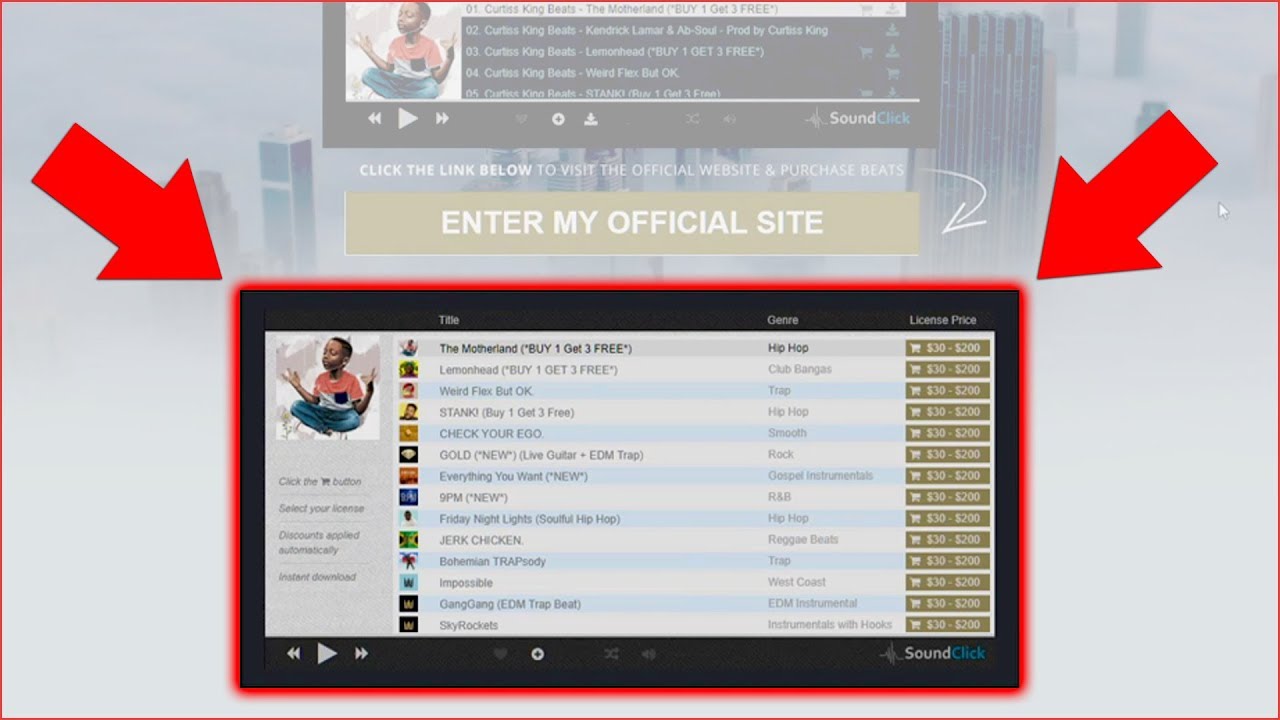Viewport: 1280px width, 720px height.
Task: Select 'Friday Night Lights (Soulful Hip Hop)' title
Action: click(x=529, y=519)
